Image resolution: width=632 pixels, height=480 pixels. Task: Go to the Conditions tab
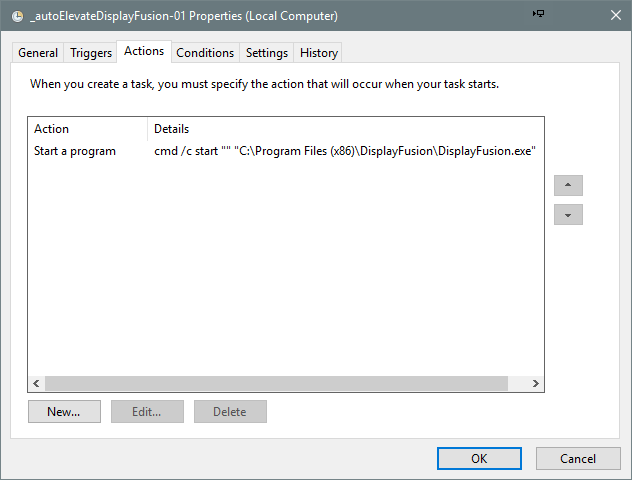tap(205, 53)
